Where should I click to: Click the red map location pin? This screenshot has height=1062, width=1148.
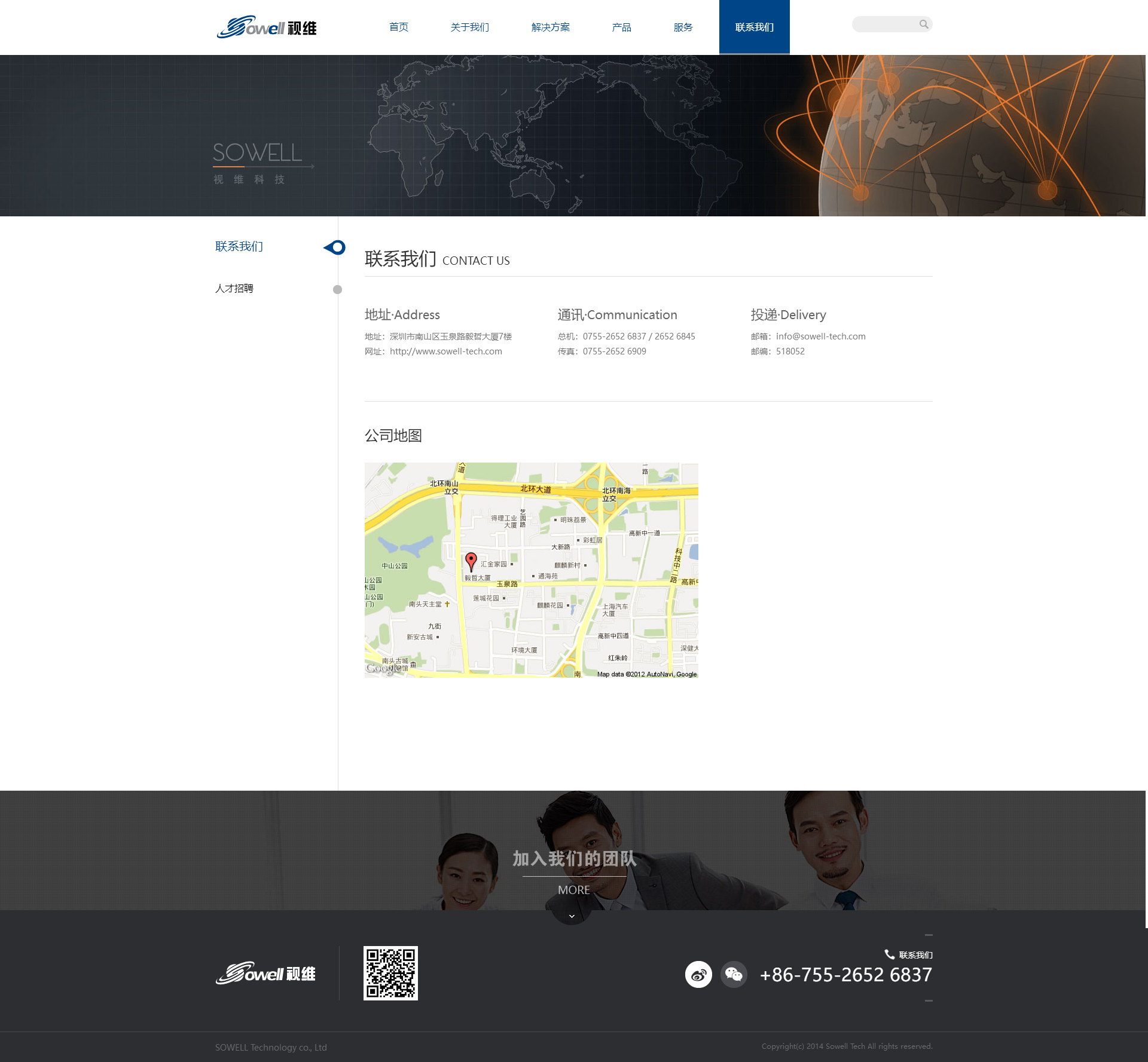pyautogui.click(x=471, y=561)
